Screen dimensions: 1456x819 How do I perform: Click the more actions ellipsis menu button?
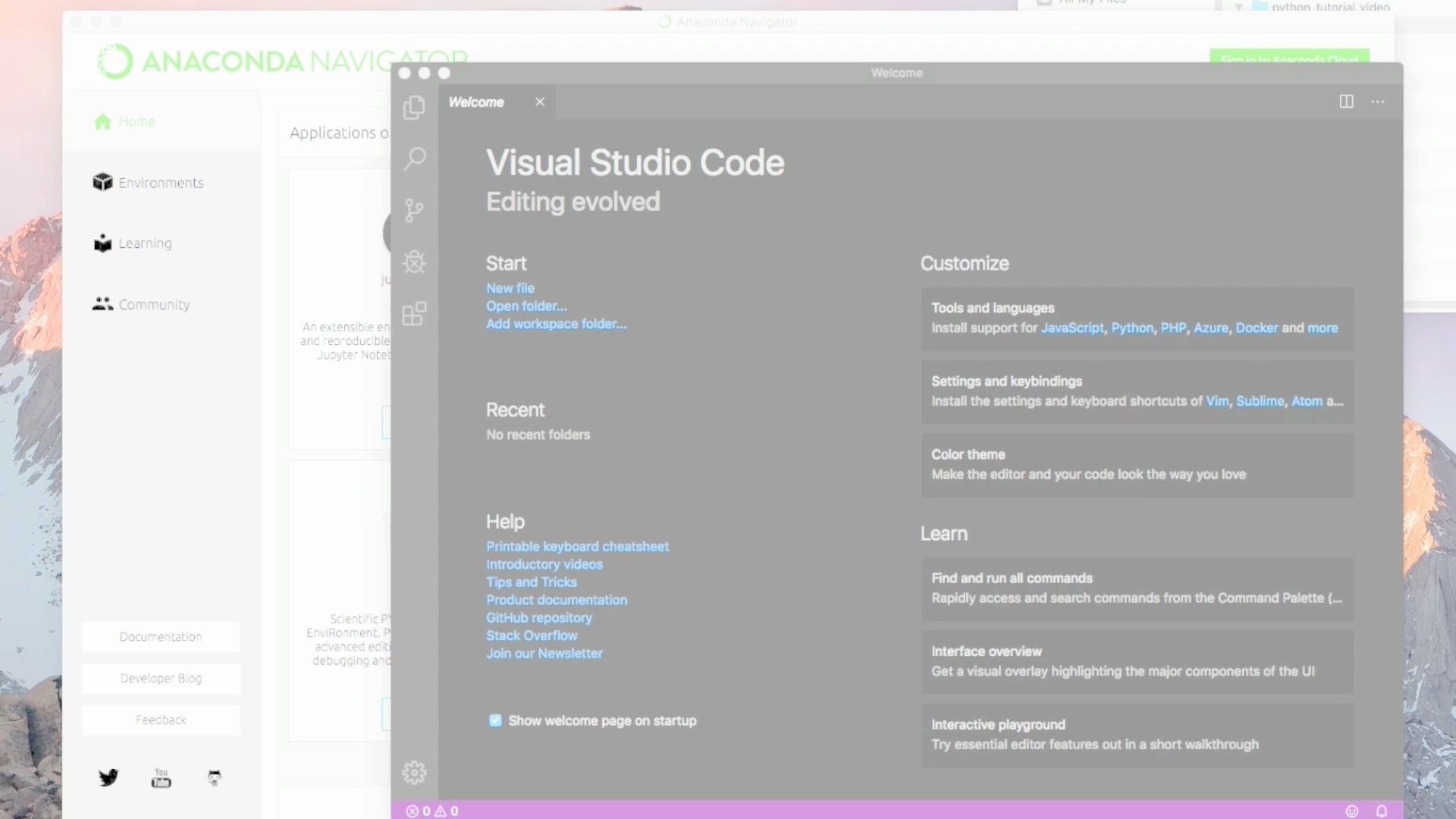coord(1378,100)
